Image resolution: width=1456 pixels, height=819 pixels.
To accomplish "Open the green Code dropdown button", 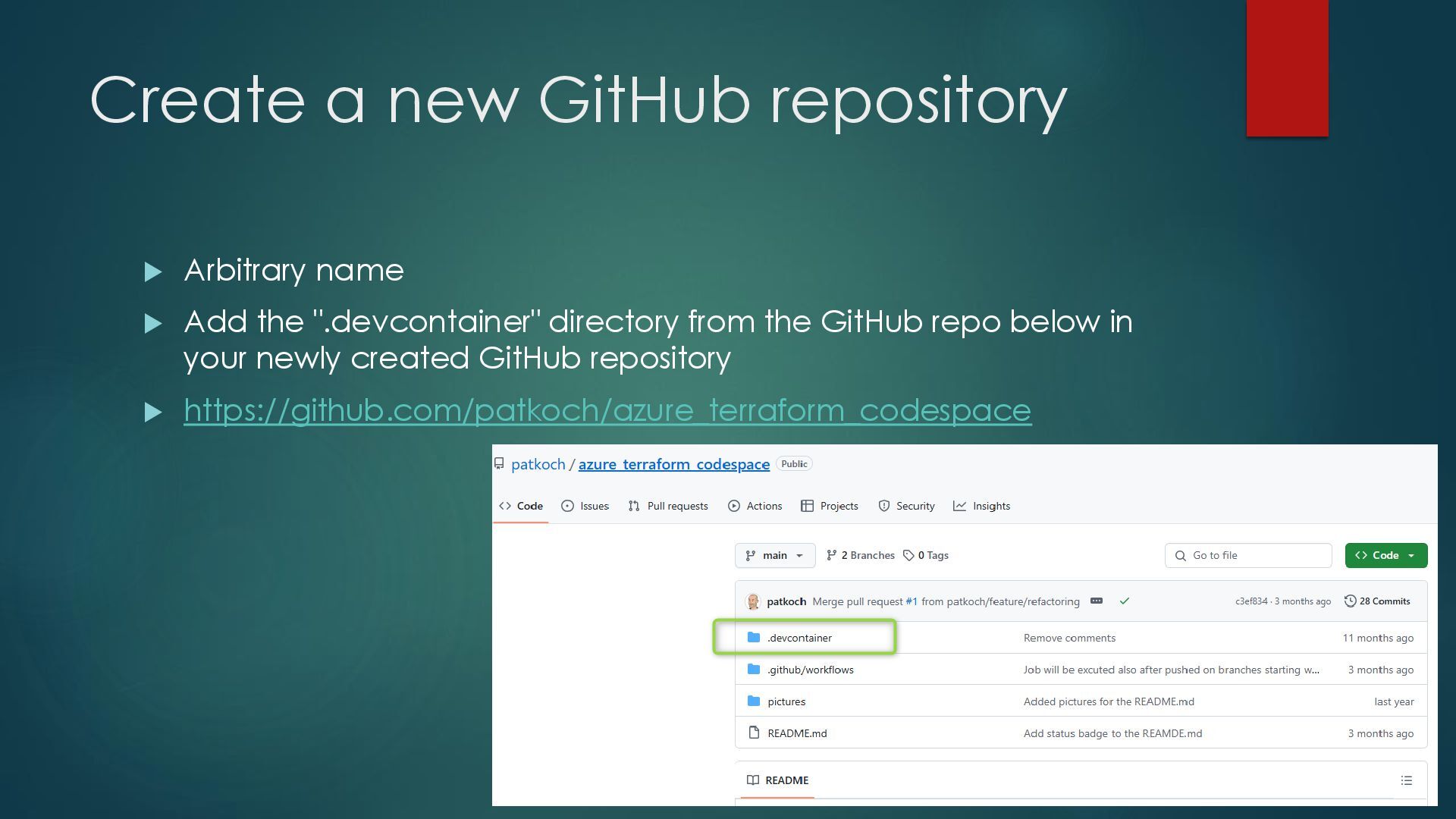I will (x=1385, y=555).
